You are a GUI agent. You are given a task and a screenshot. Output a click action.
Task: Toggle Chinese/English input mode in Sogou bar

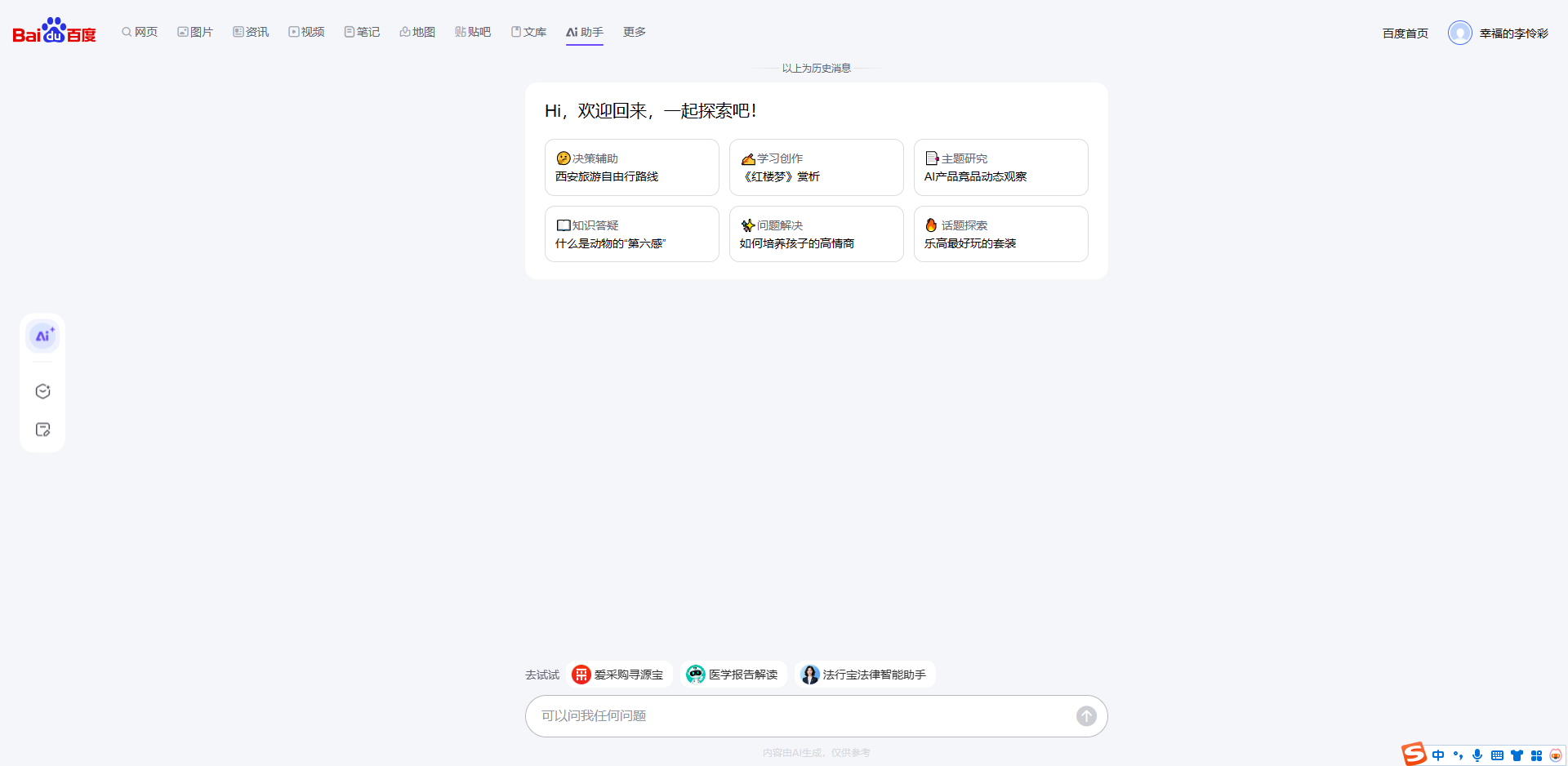1439,755
